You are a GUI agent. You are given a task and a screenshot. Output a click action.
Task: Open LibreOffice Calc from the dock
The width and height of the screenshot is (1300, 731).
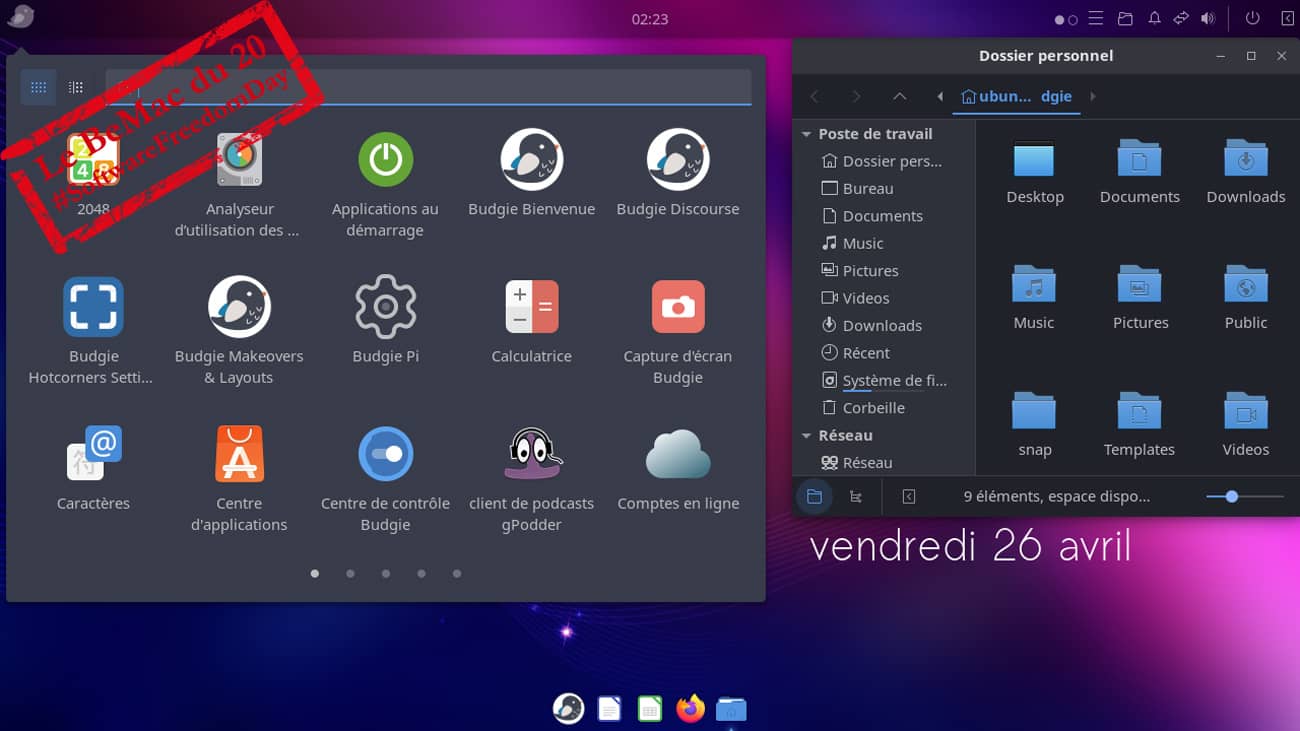pos(650,709)
